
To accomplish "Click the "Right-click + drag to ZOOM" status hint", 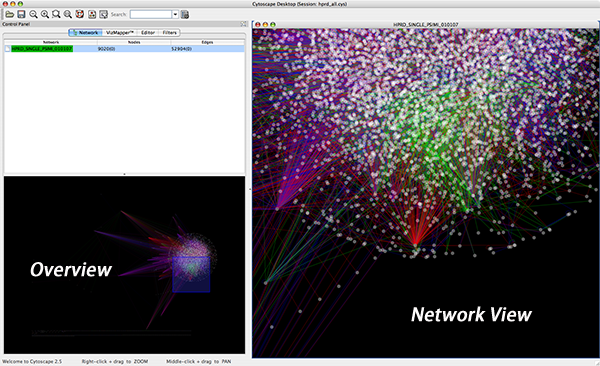I will [115, 361].
